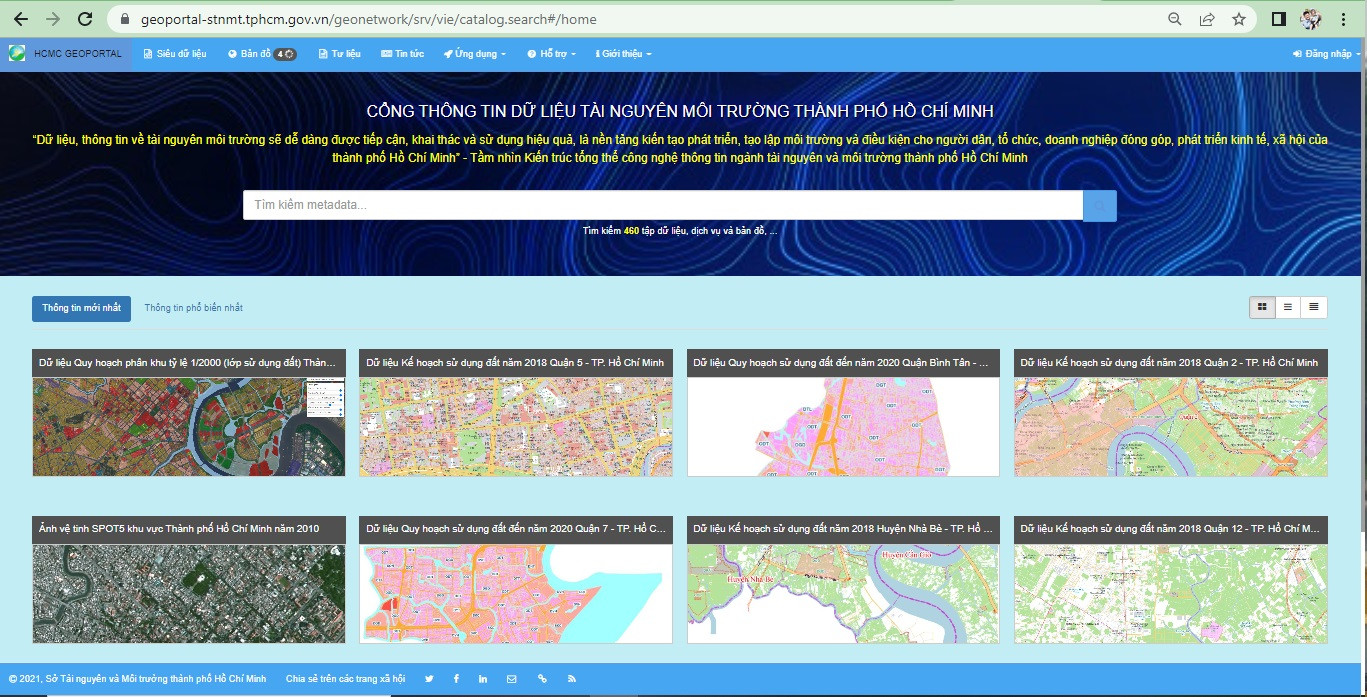This screenshot has height=697, width=1367.
Task: Open the HCMC GEOPORTAL home link
Action: tap(67, 54)
